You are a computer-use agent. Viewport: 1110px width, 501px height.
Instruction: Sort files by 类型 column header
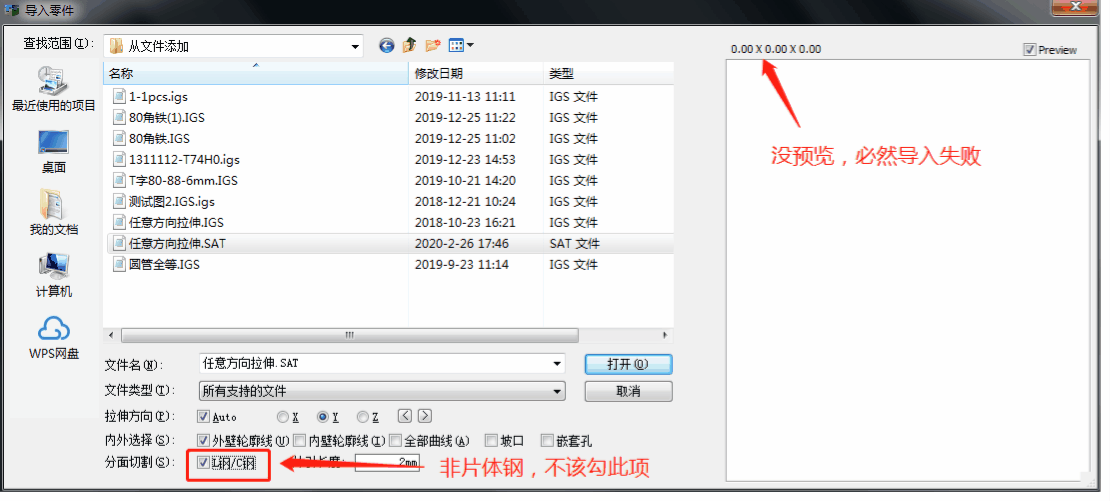point(605,74)
